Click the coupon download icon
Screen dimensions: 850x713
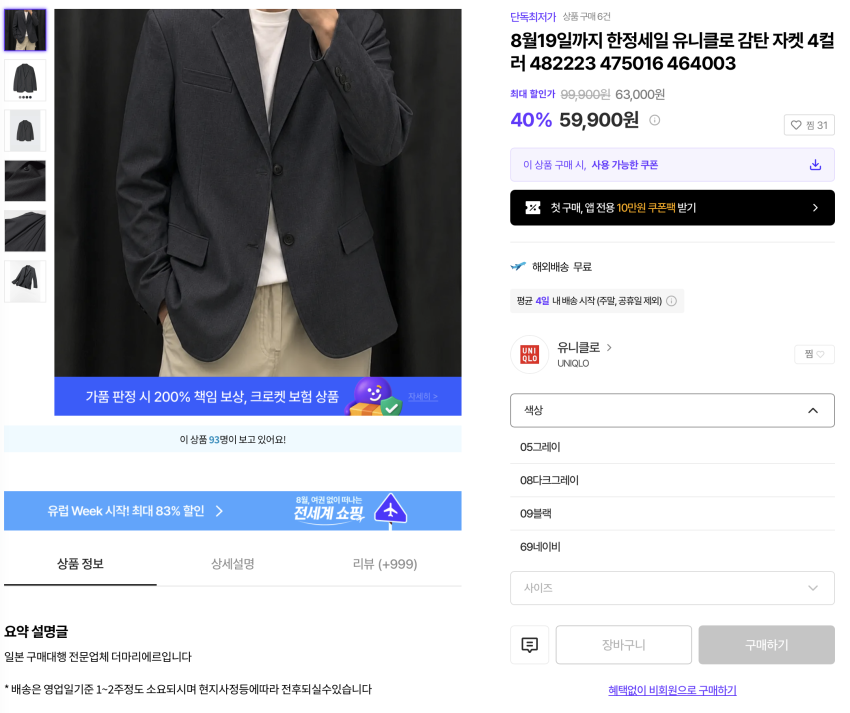[815, 165]
